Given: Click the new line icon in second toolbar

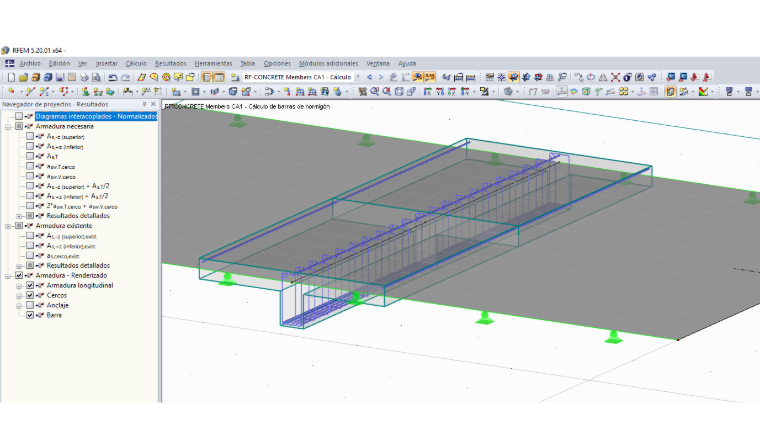Looking at the screenshot, I should [31, 91].
